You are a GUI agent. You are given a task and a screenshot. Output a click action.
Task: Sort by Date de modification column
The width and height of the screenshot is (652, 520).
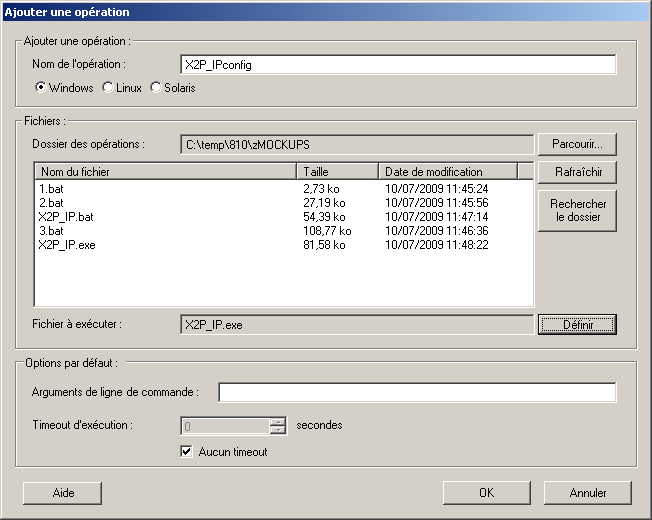447,171
